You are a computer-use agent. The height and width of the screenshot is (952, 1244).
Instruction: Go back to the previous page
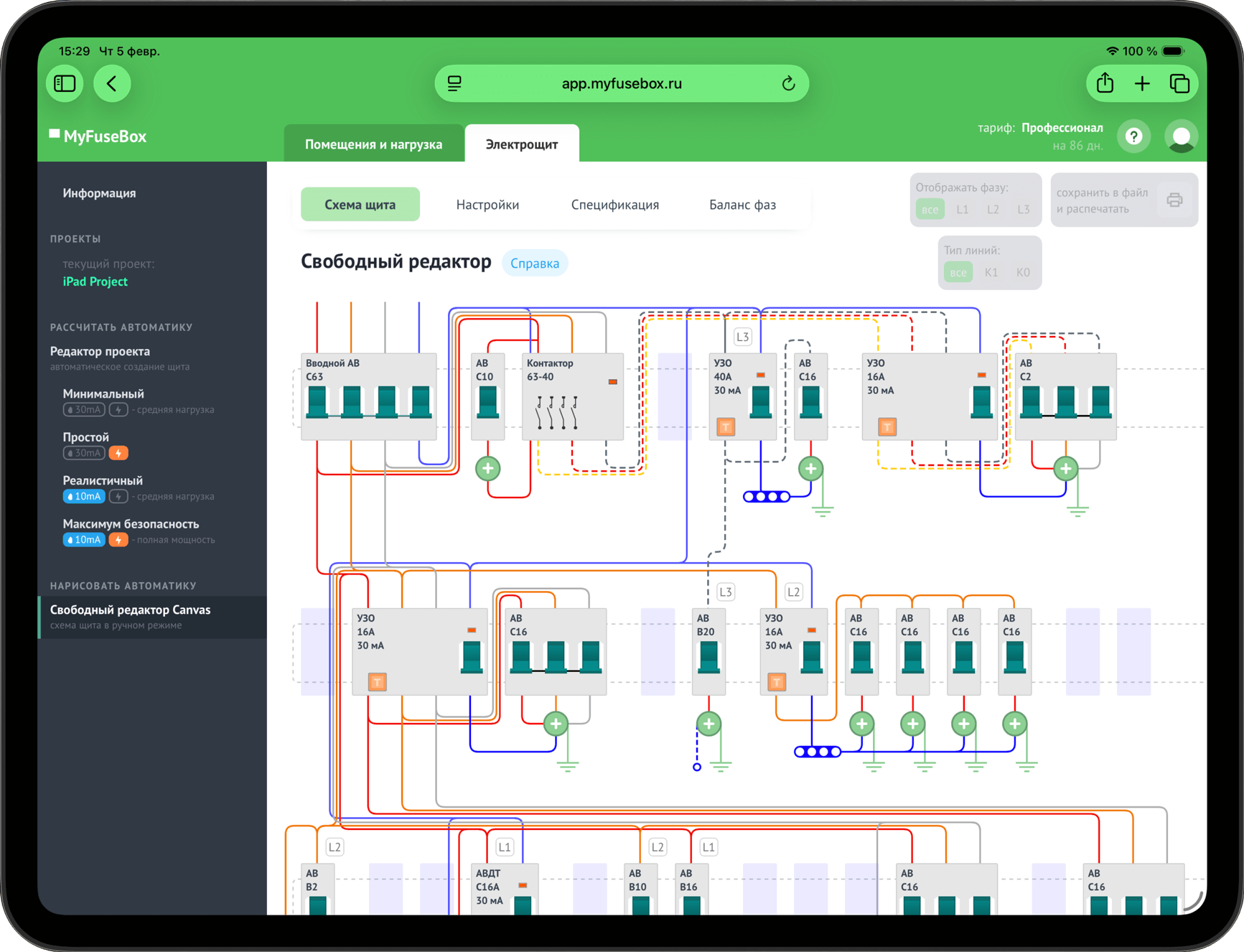coord(112,83)
